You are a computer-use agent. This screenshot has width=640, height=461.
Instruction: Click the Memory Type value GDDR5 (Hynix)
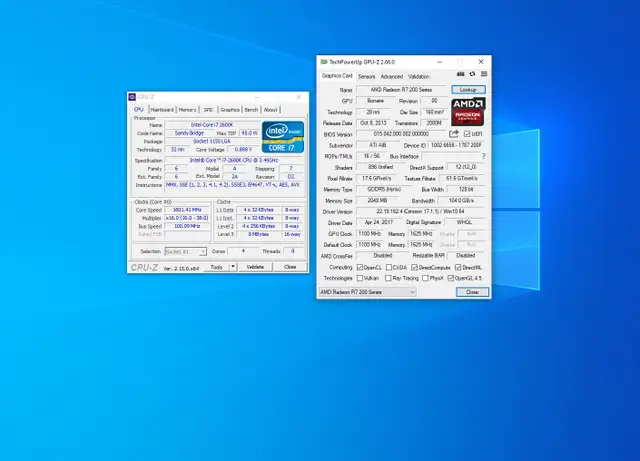tap(384, 189)
